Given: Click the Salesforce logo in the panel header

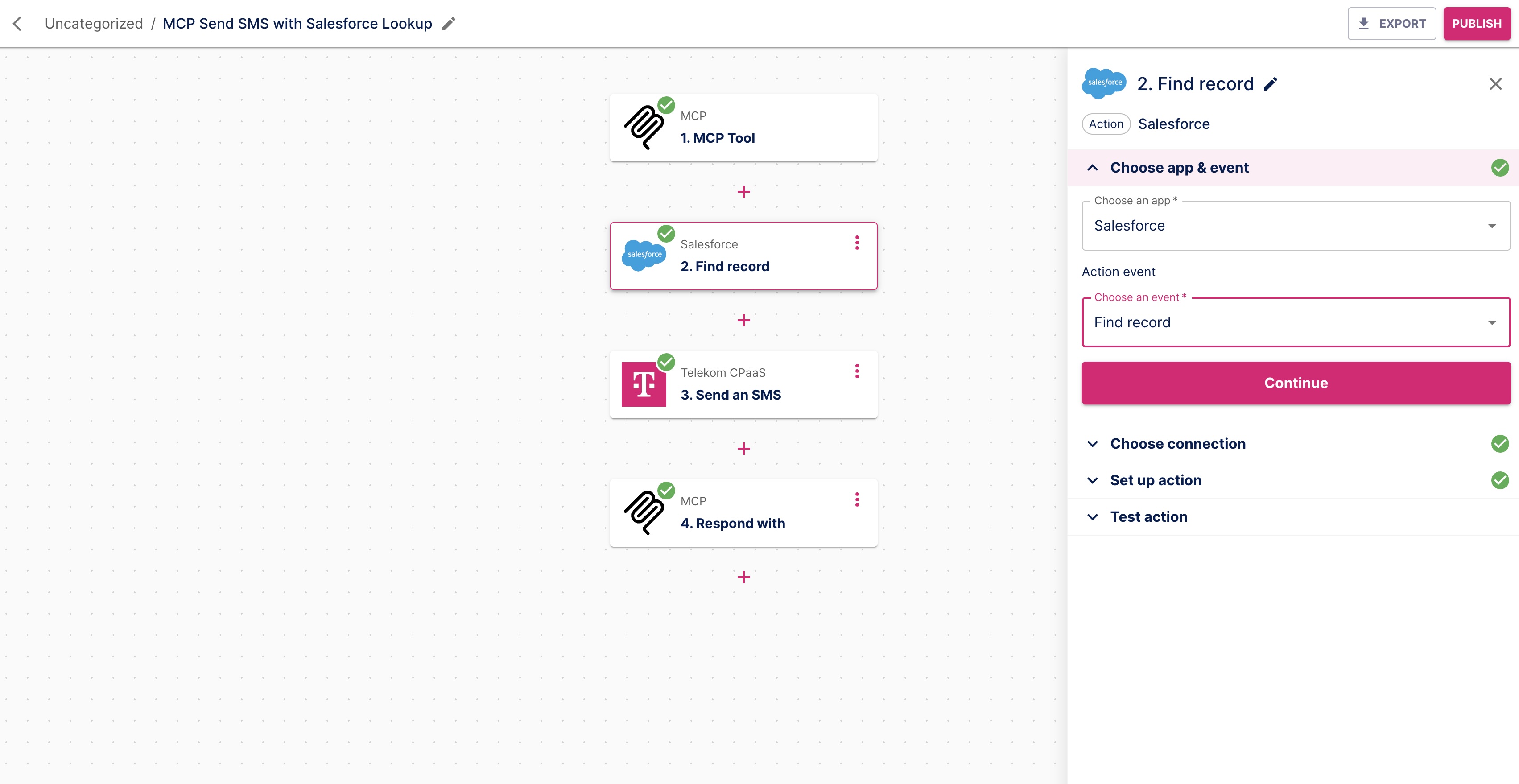Looking at the screenshot, I should [1103, 83].
